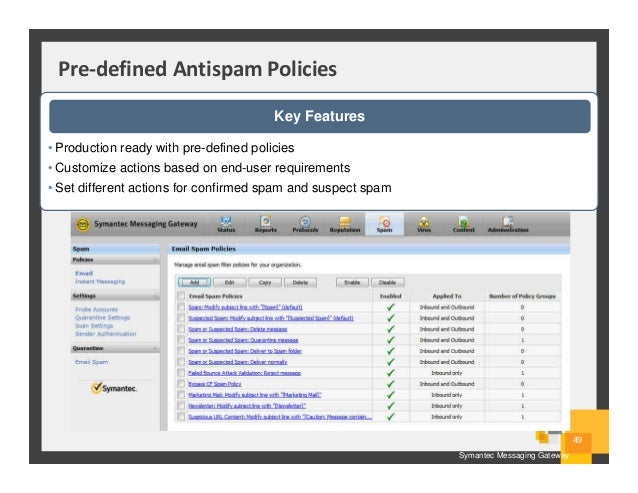Image resolution: width=638 pixels, height=493 pixels.
Task: Open Instant Messaging policies link
Action: click(x=100, y=281)
